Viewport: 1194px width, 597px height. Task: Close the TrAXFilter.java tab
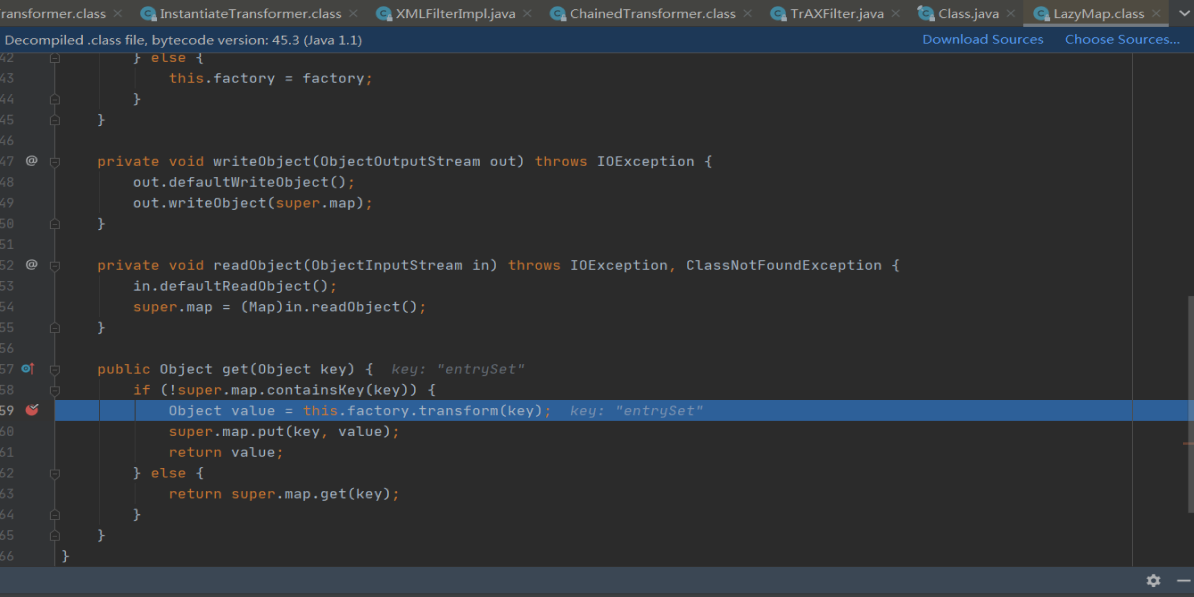point(896,14)
